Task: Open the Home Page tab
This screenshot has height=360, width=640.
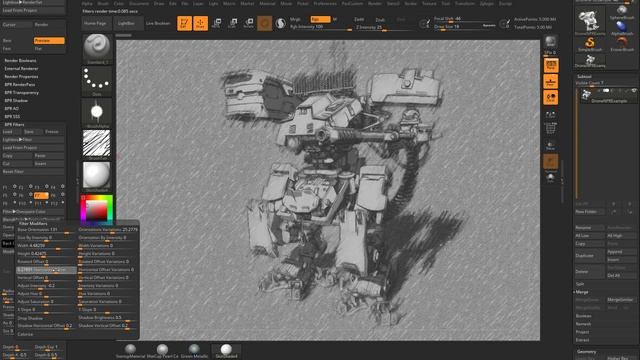Action: [x=96, y=24]
